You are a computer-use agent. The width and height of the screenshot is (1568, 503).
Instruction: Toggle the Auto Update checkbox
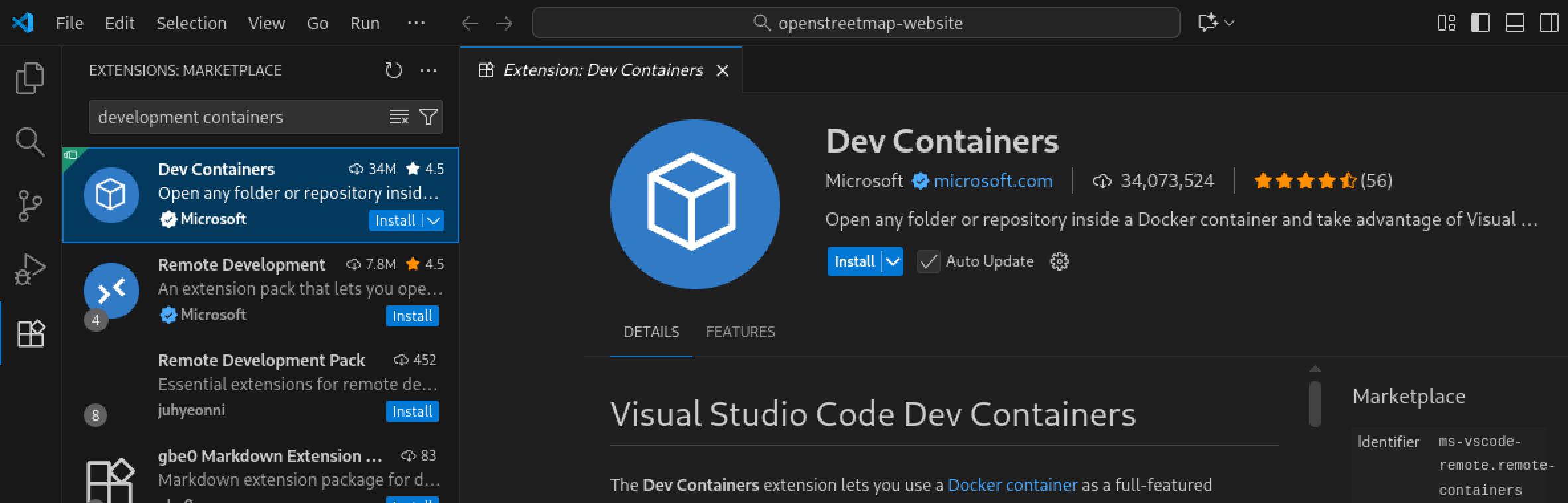tap(928, 261)
